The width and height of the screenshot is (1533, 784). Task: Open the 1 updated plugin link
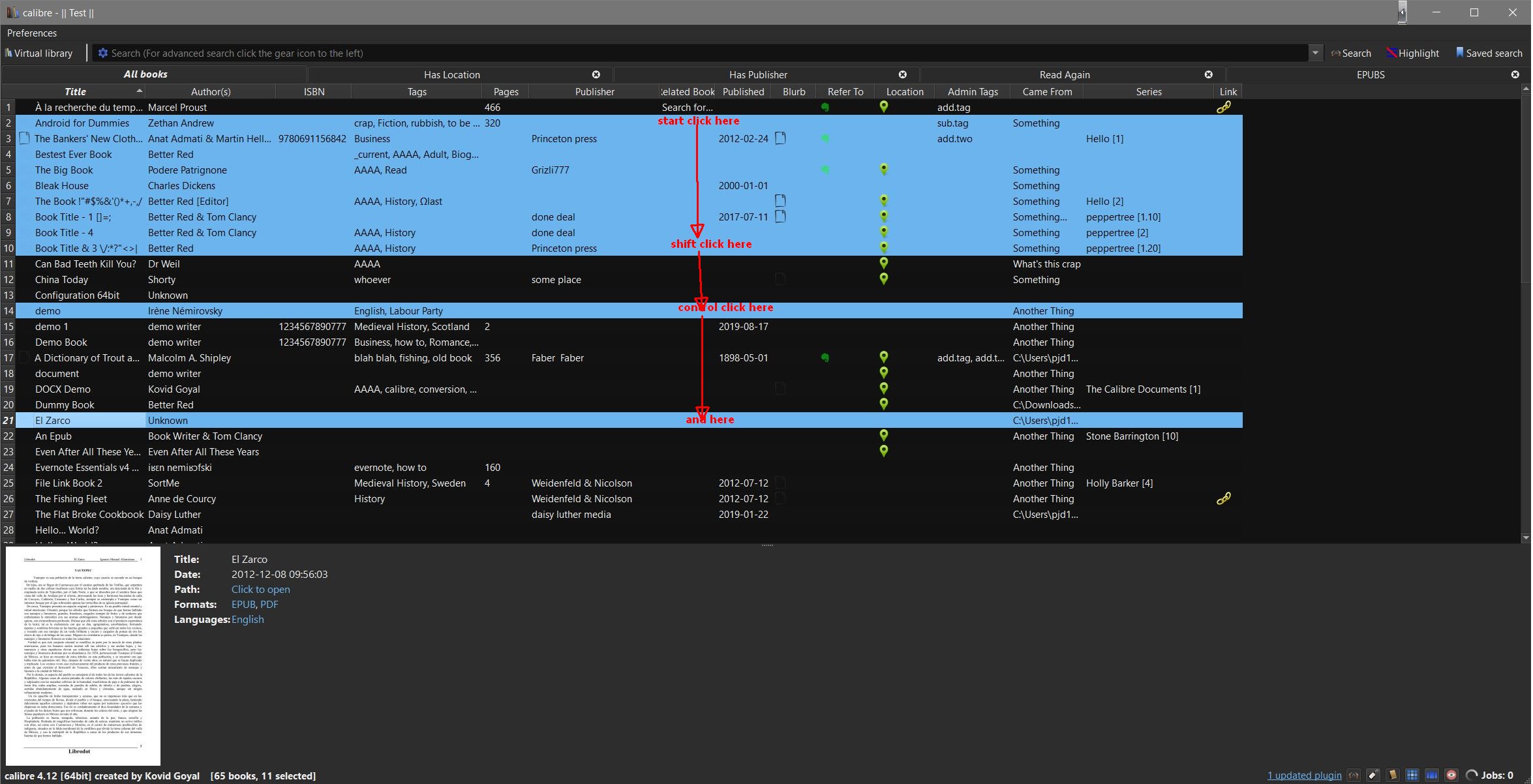point(1304,775)
